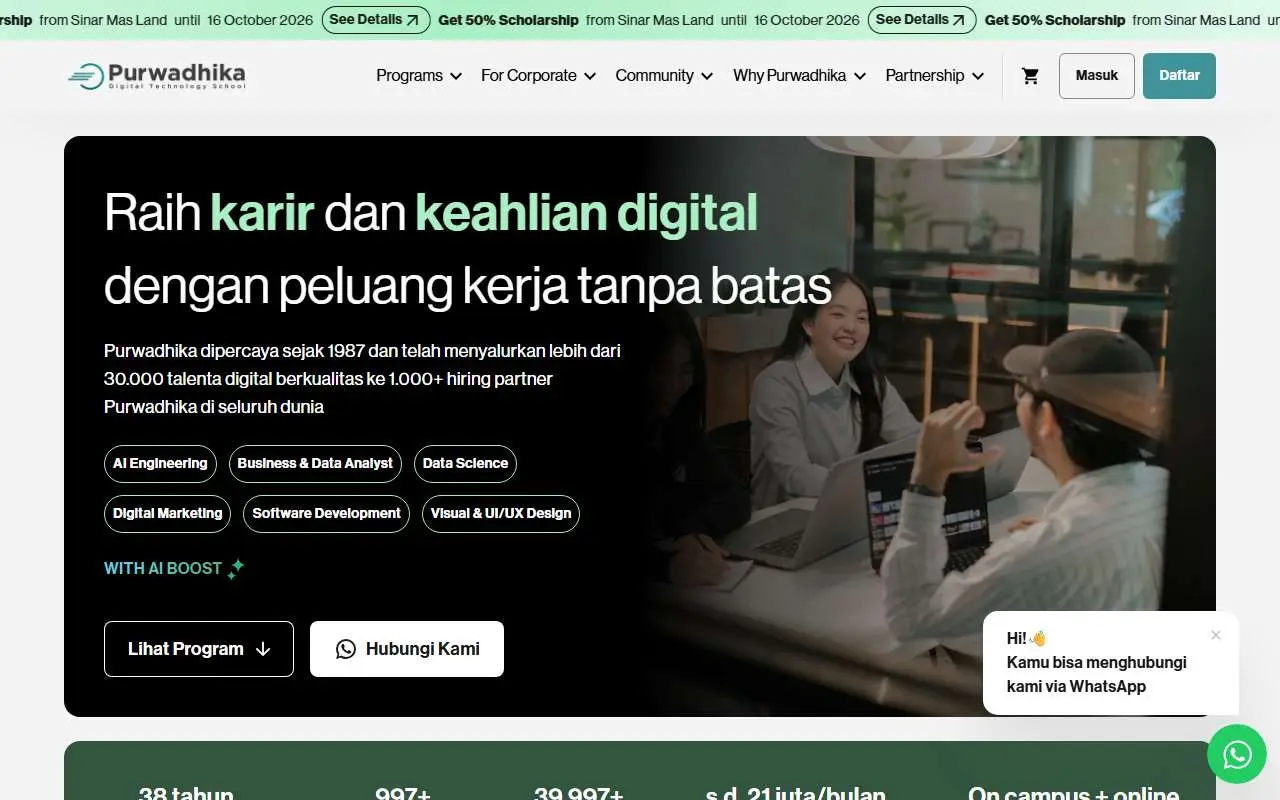
Task: Expand the Community menu
Action: click(664, 76)
